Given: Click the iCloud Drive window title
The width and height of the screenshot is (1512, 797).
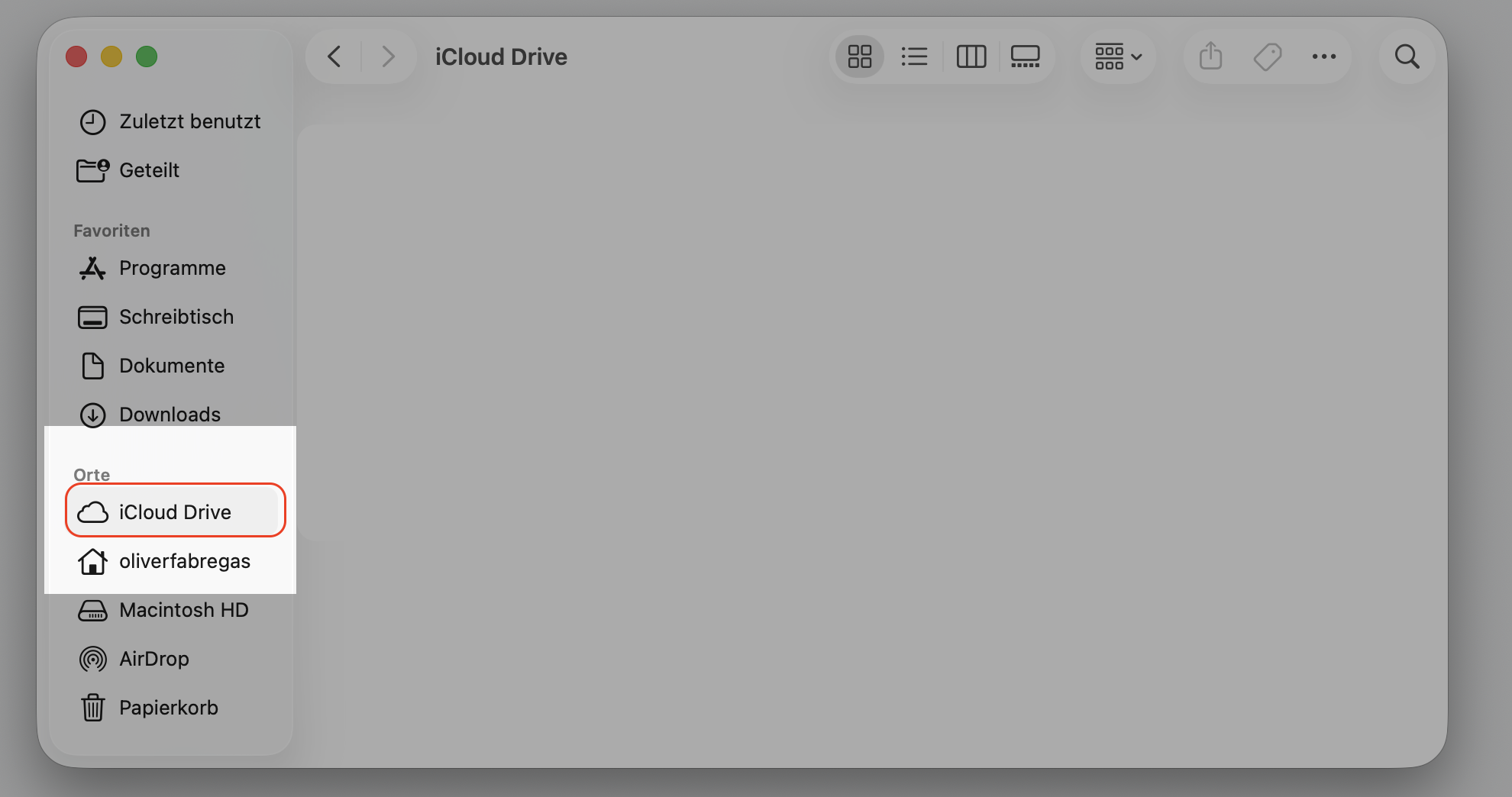Looking at the screenshot, I should [x=501, y=56].
